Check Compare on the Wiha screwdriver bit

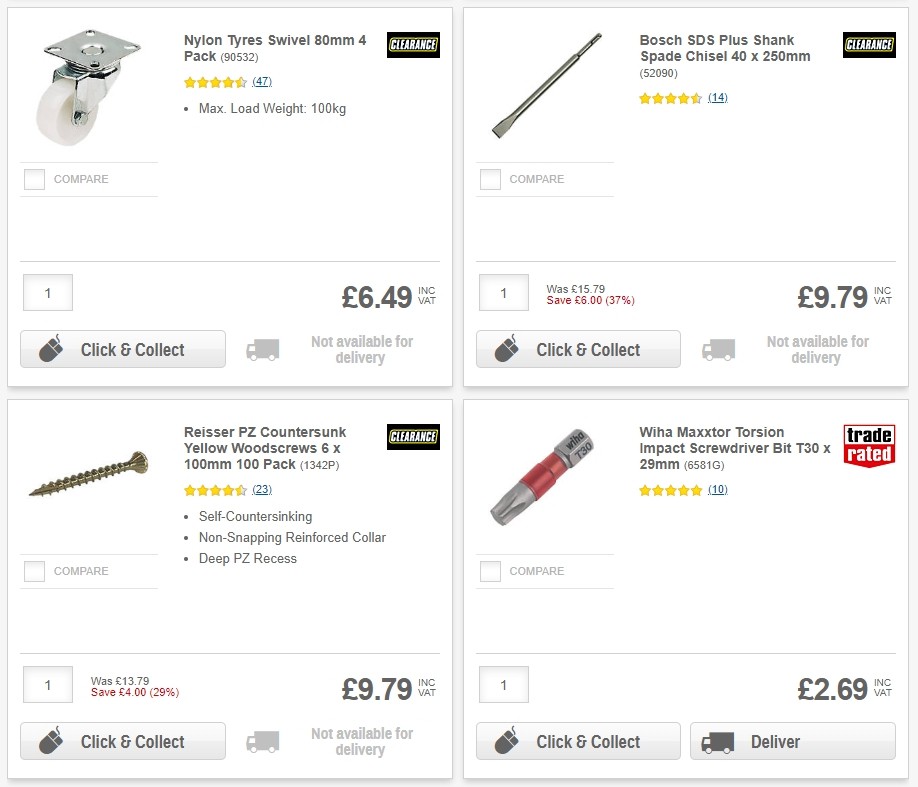pos(490,571)
